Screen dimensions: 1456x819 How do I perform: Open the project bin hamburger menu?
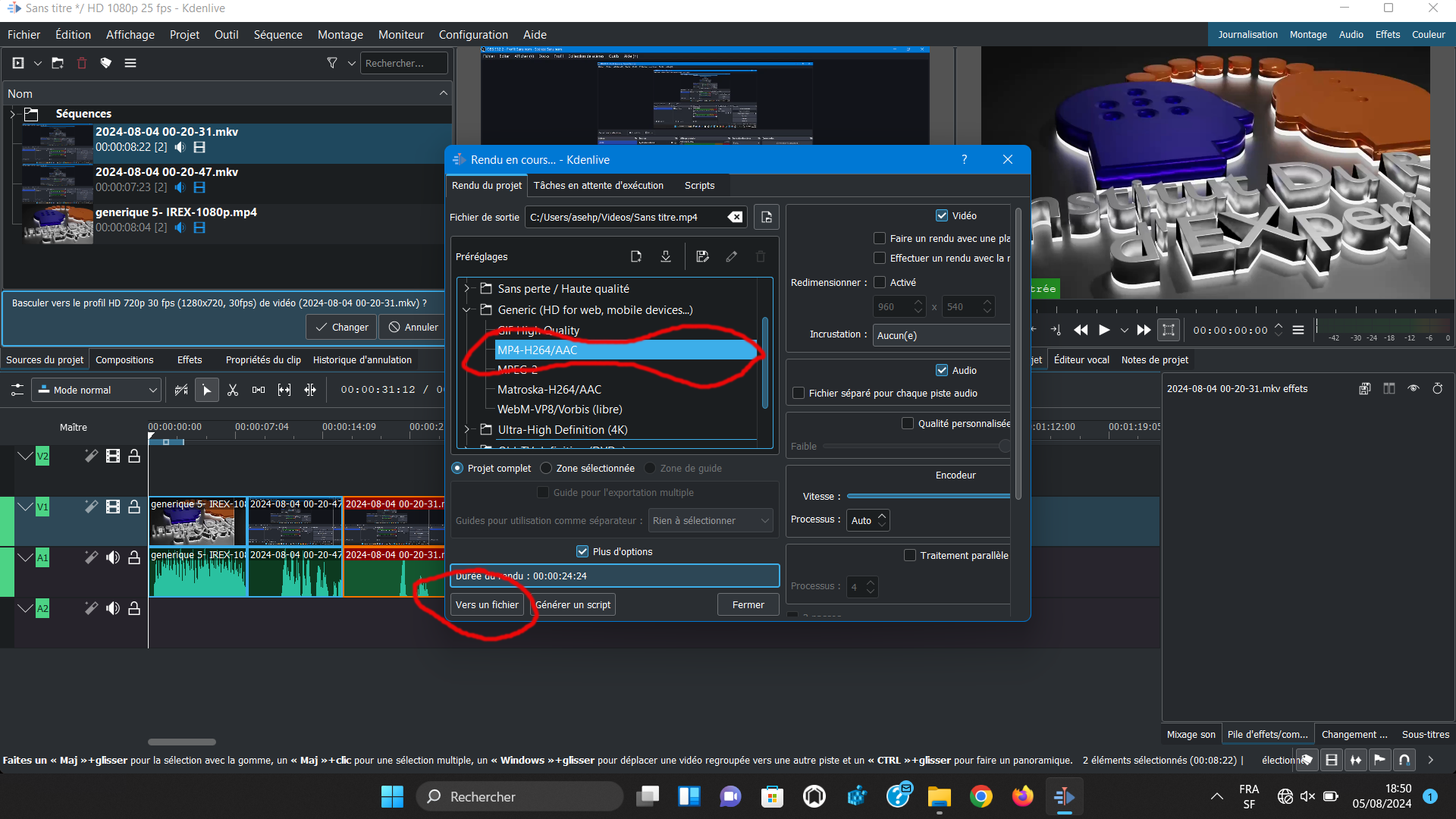point(130,63)
